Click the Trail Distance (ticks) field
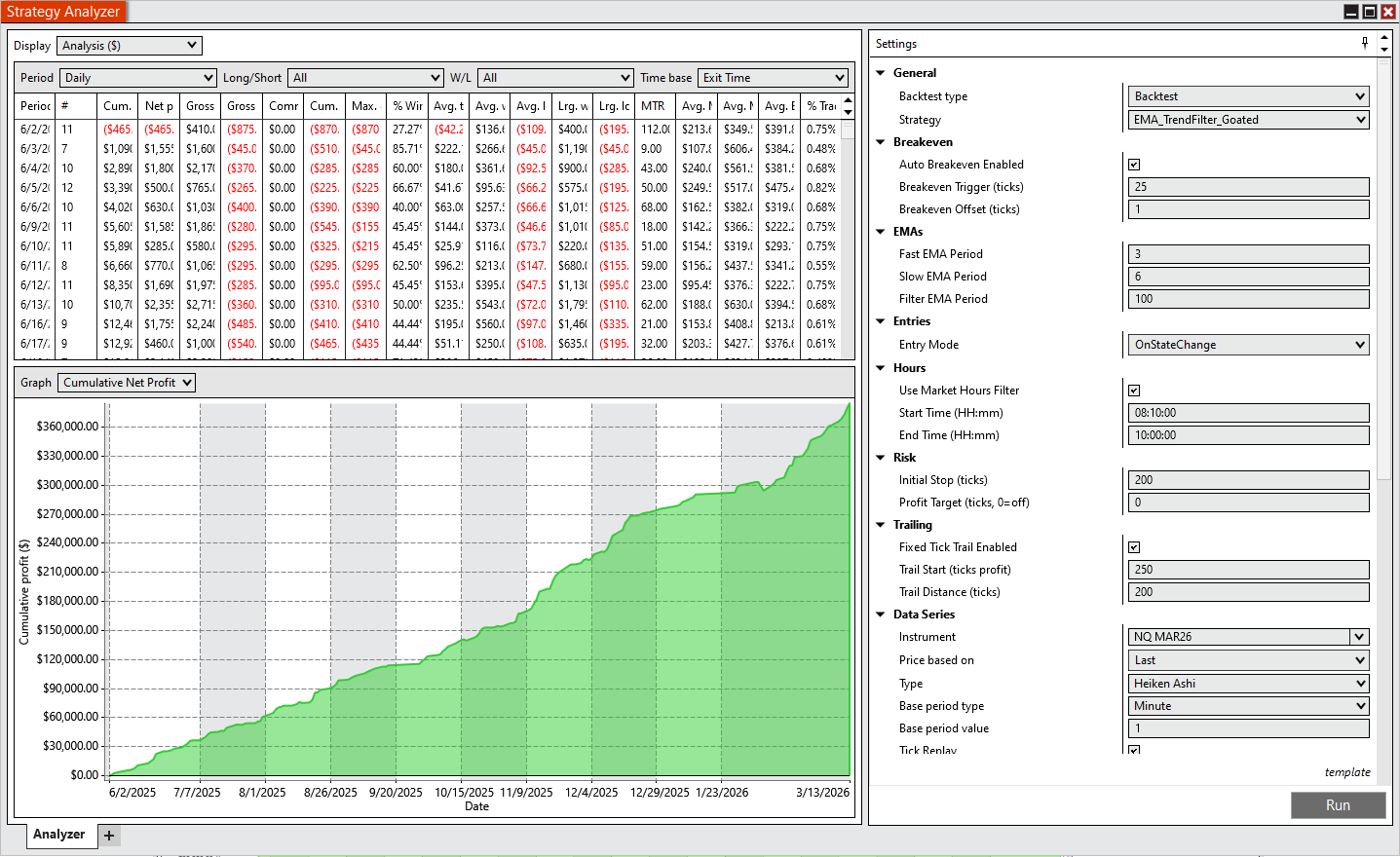This screenshot has width=1400, height=857. point(1248,592)
